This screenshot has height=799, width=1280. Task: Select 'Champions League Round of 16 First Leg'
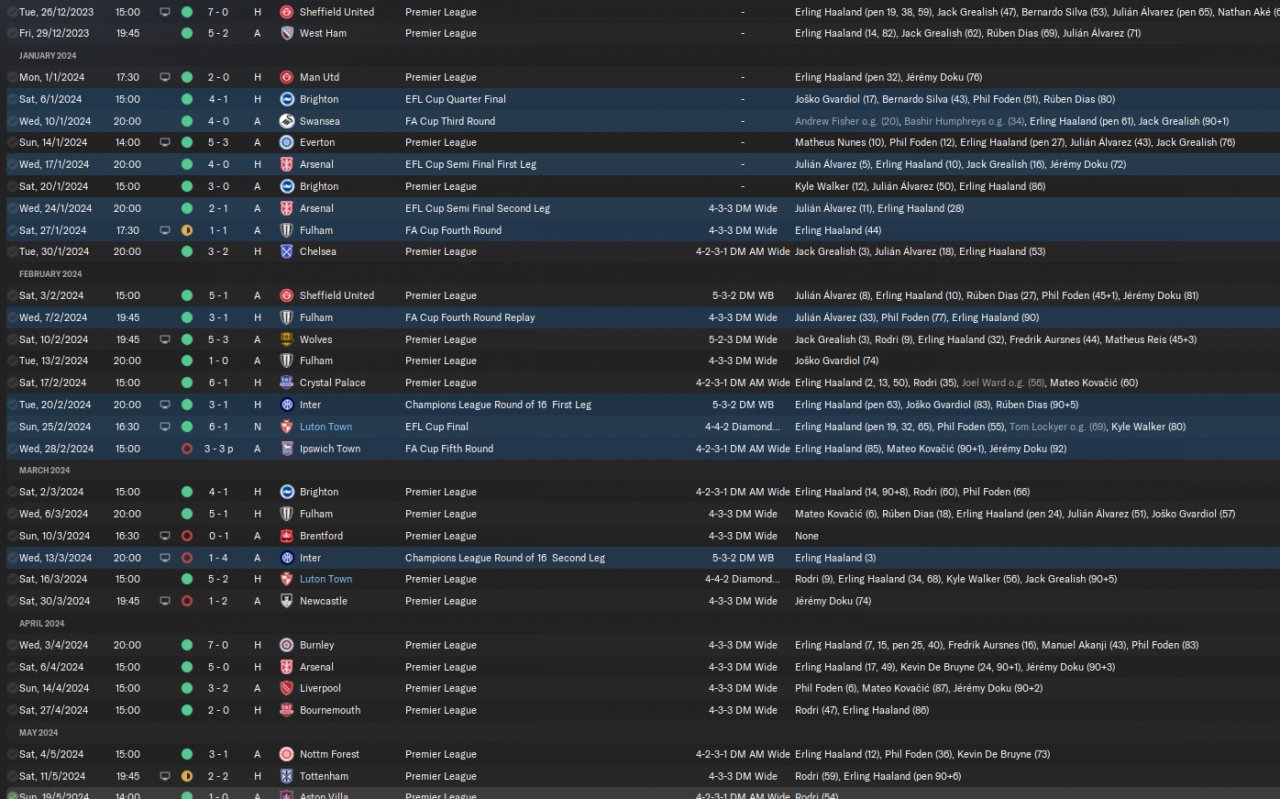pos(498,404)
